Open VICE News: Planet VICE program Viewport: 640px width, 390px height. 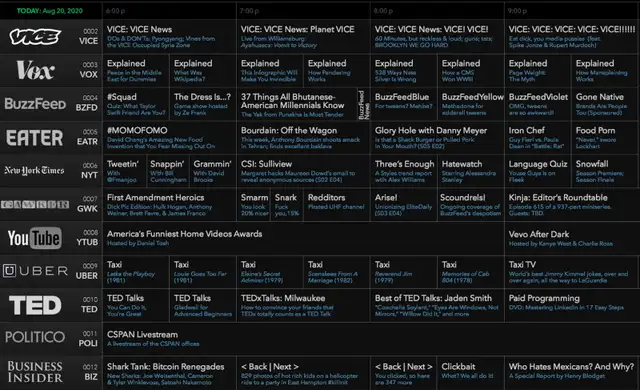pyautogui.click(x=303, y=37)
